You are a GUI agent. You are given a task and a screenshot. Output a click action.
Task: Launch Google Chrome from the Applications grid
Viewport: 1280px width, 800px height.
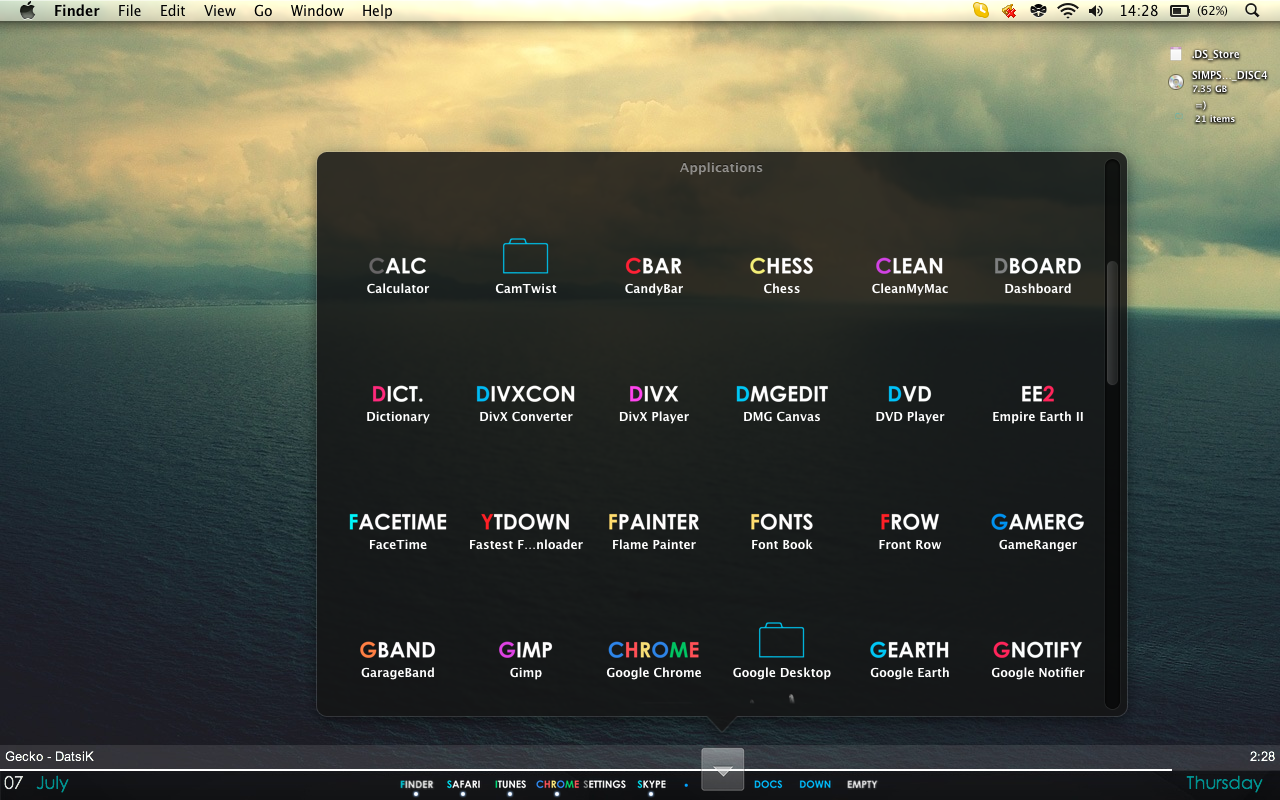click(653, 659)
